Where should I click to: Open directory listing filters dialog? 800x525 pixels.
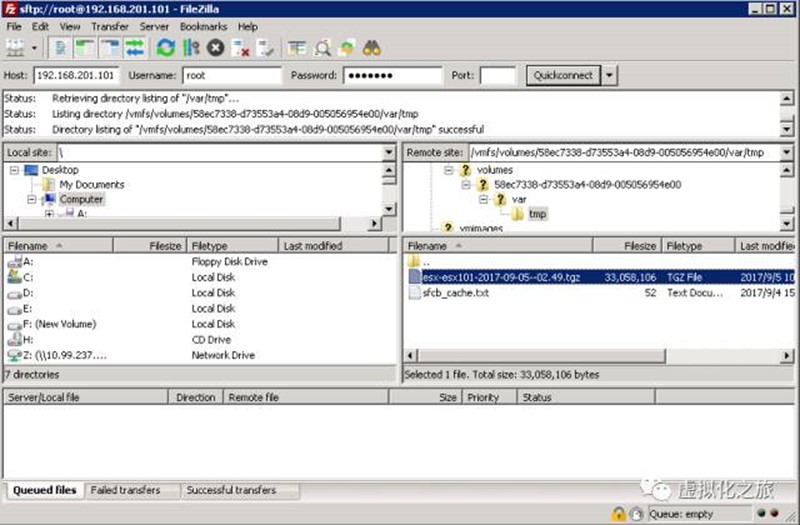297,48
